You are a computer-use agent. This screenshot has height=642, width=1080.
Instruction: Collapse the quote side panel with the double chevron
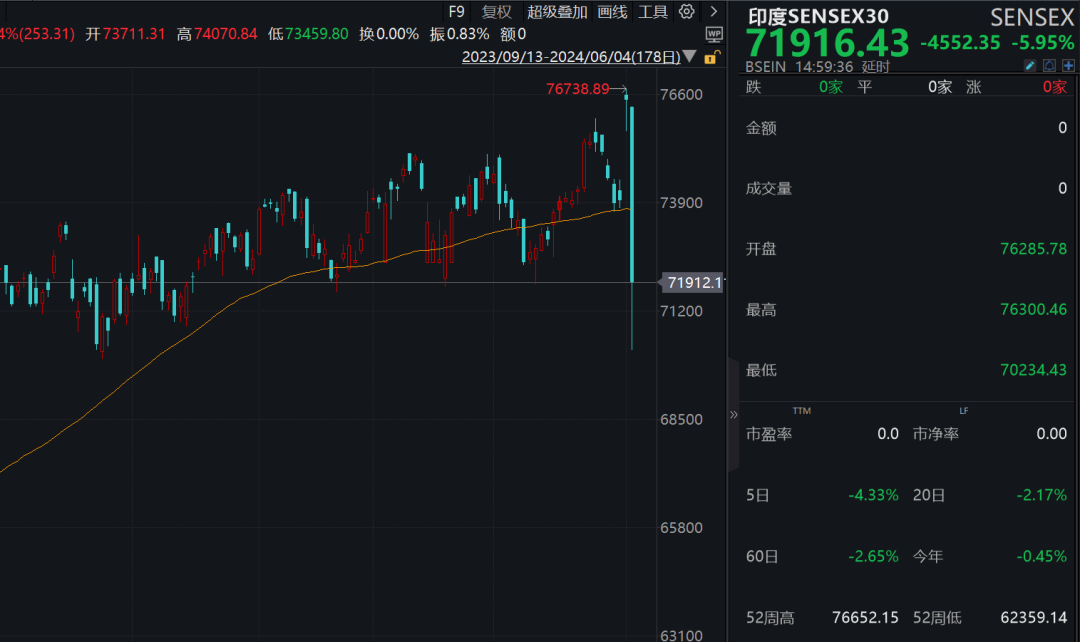coord(734,414)
